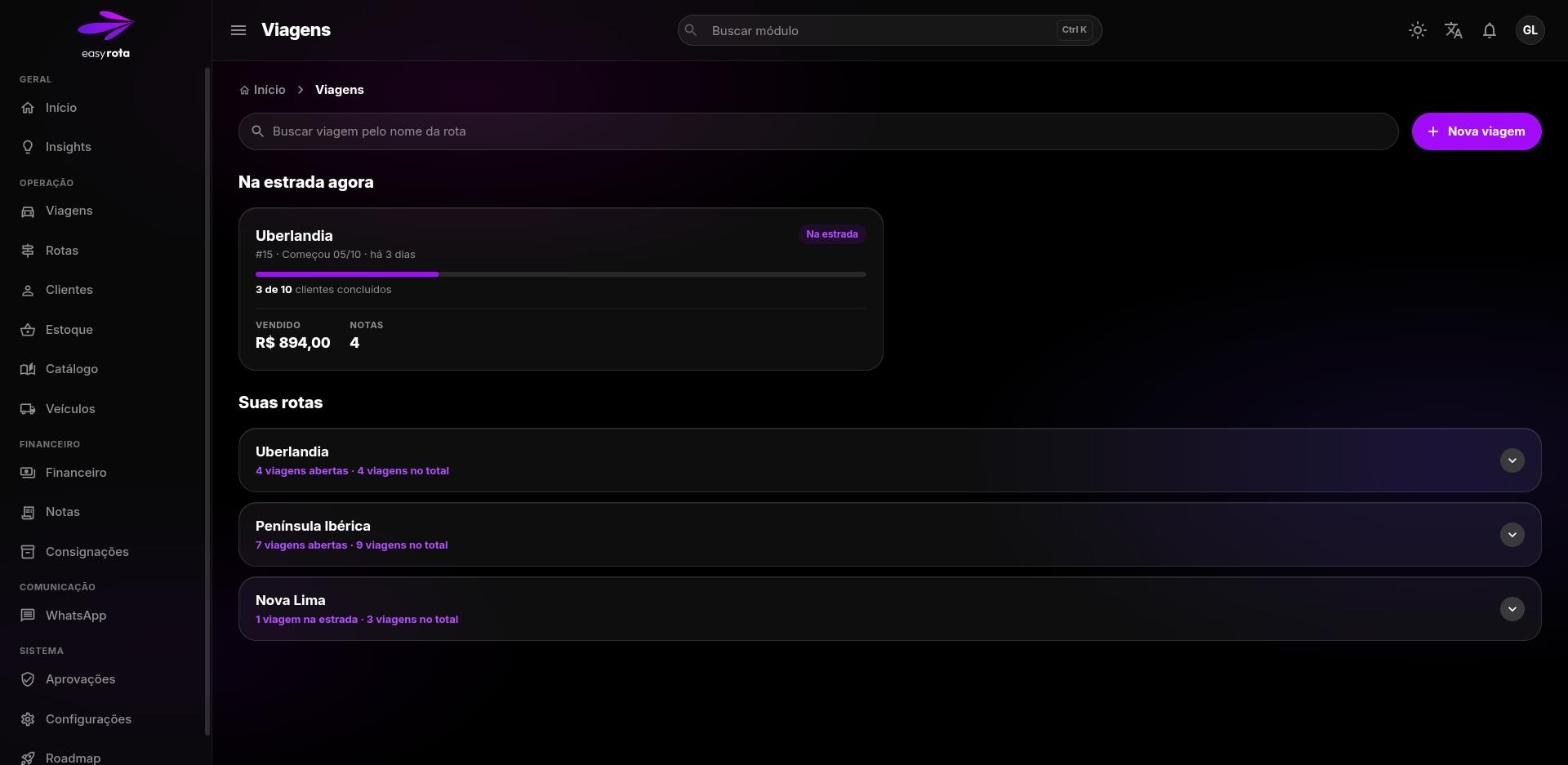The image size is (1568, 765).
Task: Click '7 viagens abertas · 9 viagens no total'
Action: (351, 545)
